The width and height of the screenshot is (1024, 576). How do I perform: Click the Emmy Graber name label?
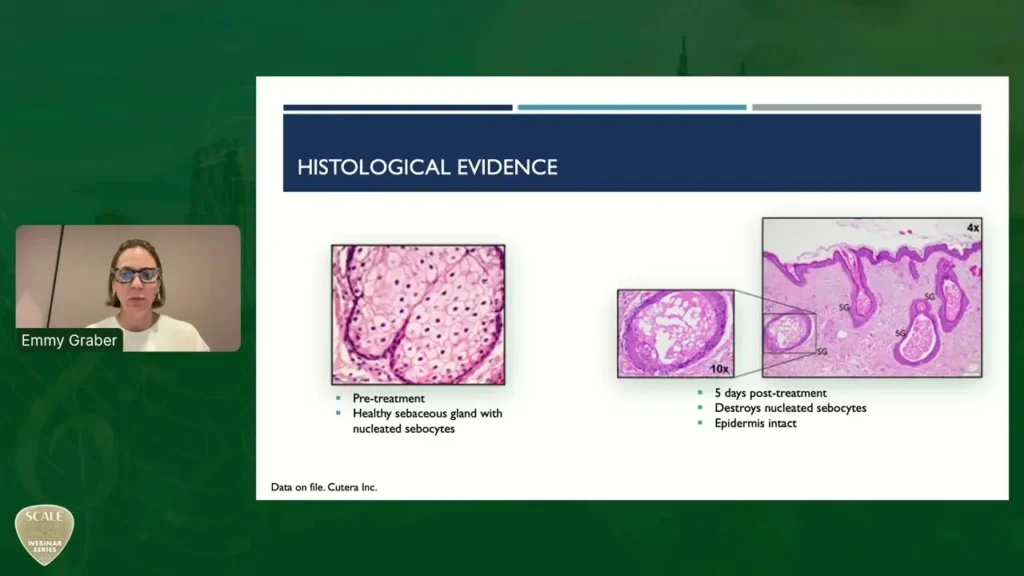tap(69, 341)
